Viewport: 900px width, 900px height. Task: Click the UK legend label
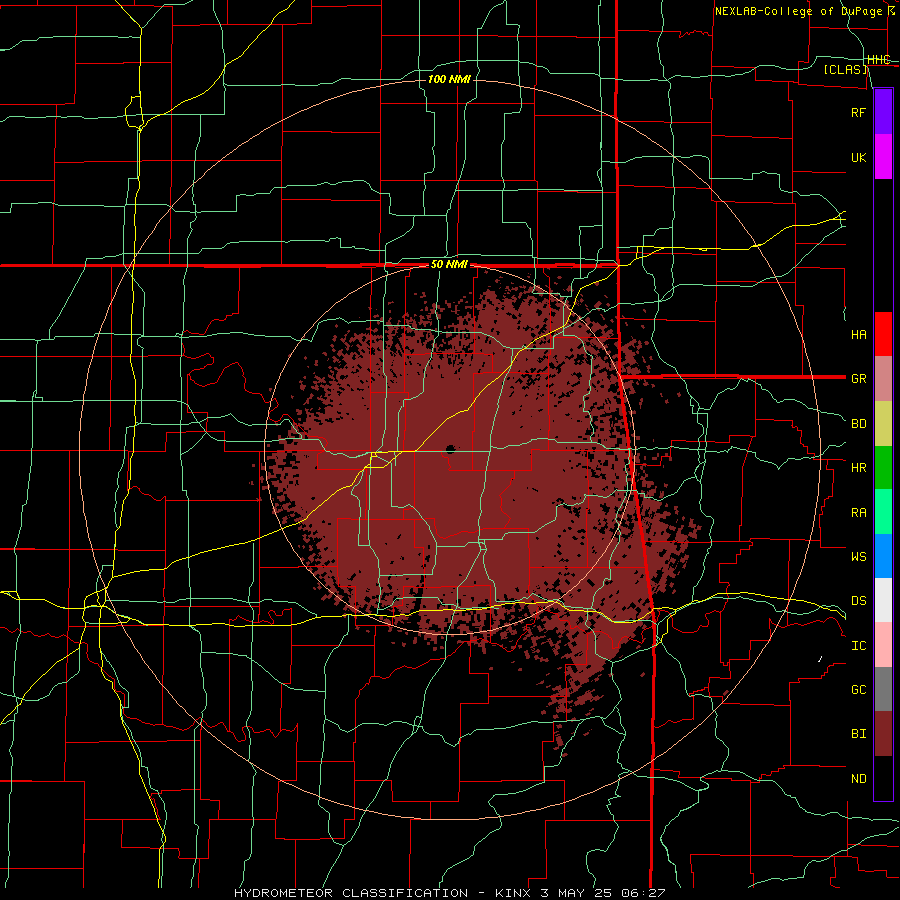click(x=858, y=157)
